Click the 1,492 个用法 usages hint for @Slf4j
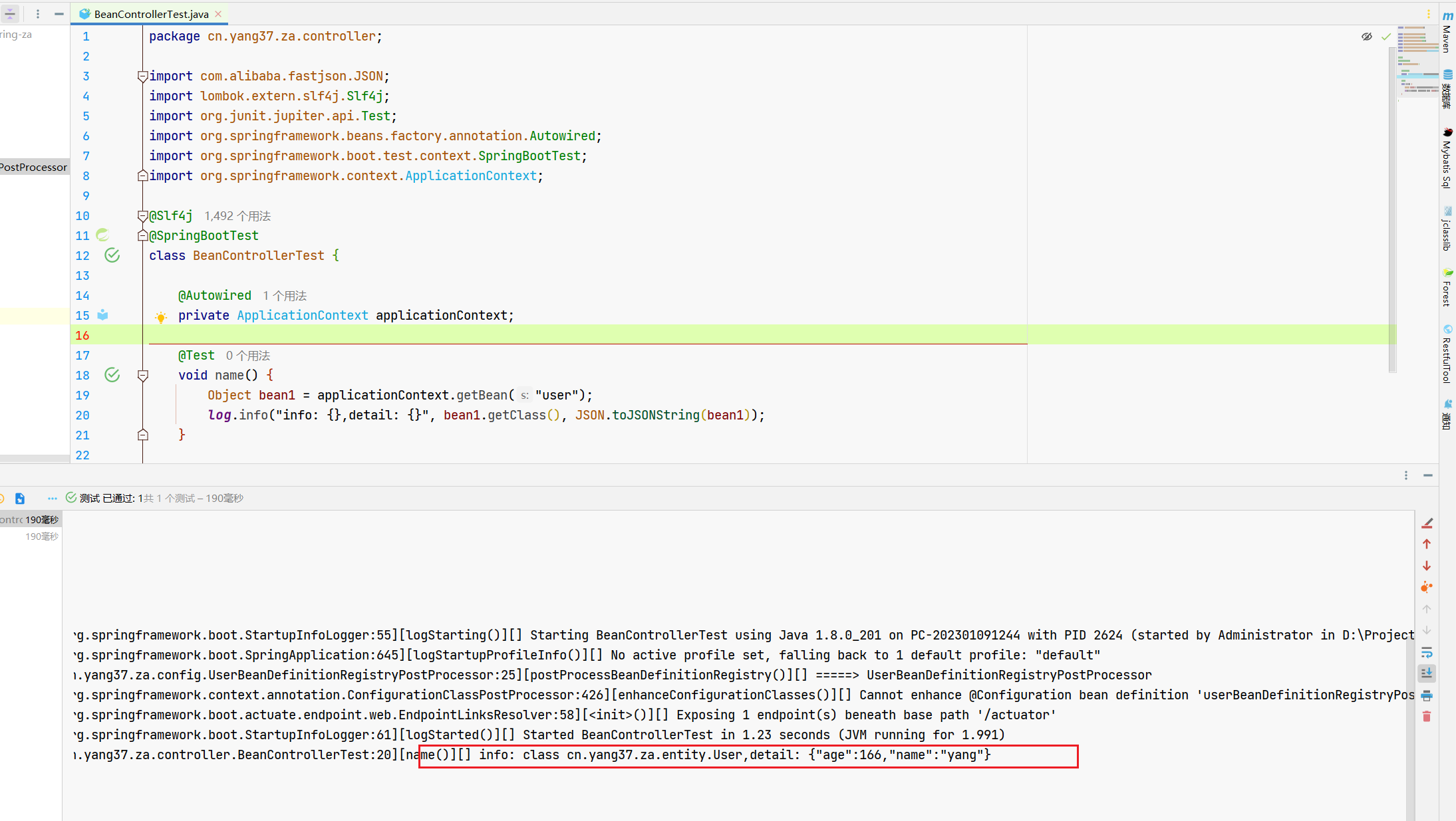Screen dimensions: 1456x821 [237, 216]
